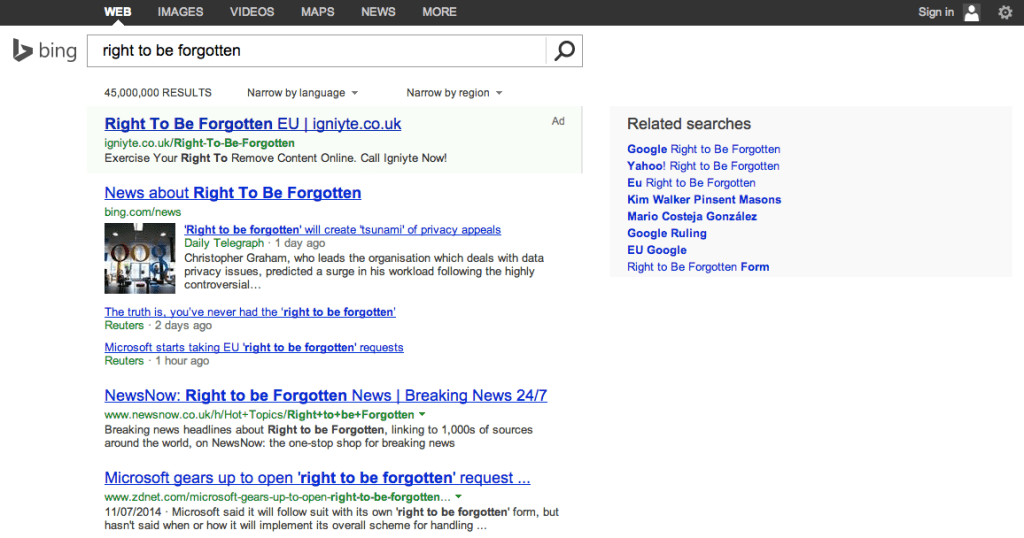Open 'Microsoft gears up to open' zdnet result
The height and width of the screenshot is (538, 1024).
tap(317, 477)
